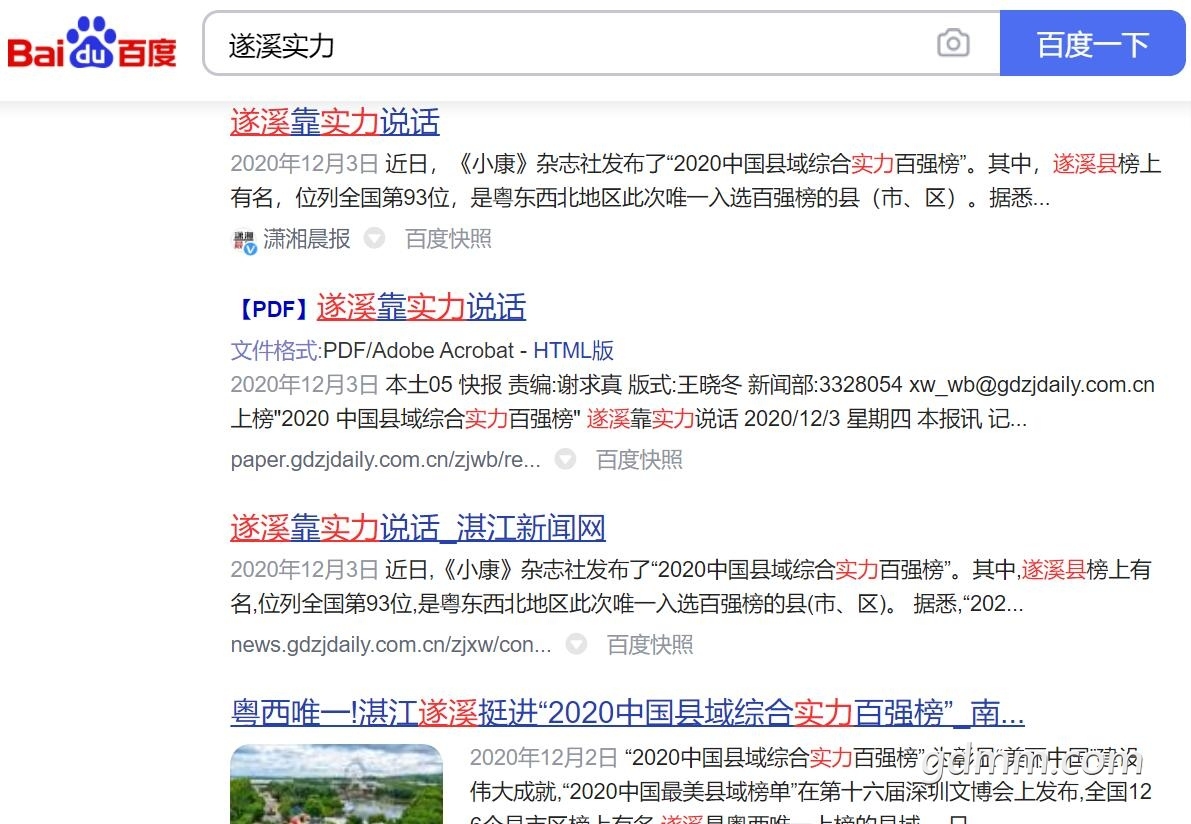The width and height of the screenshot is (1191, 824).
Task: Open 潇湘晨报 source link
Action: pos(307,239)
